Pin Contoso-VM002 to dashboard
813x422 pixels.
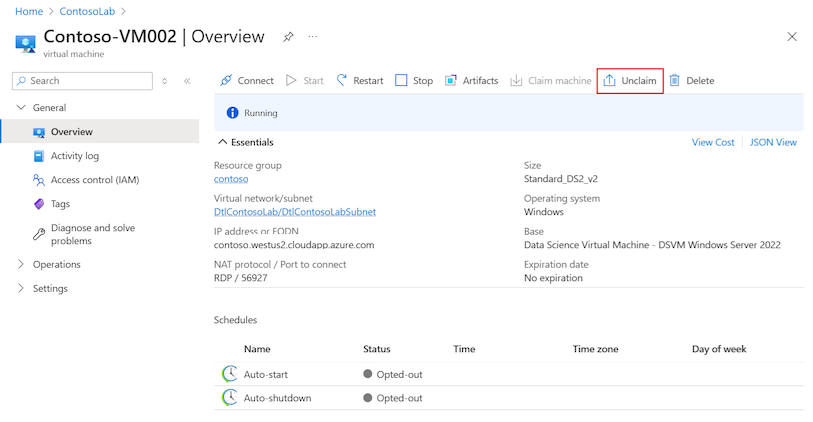288,37
